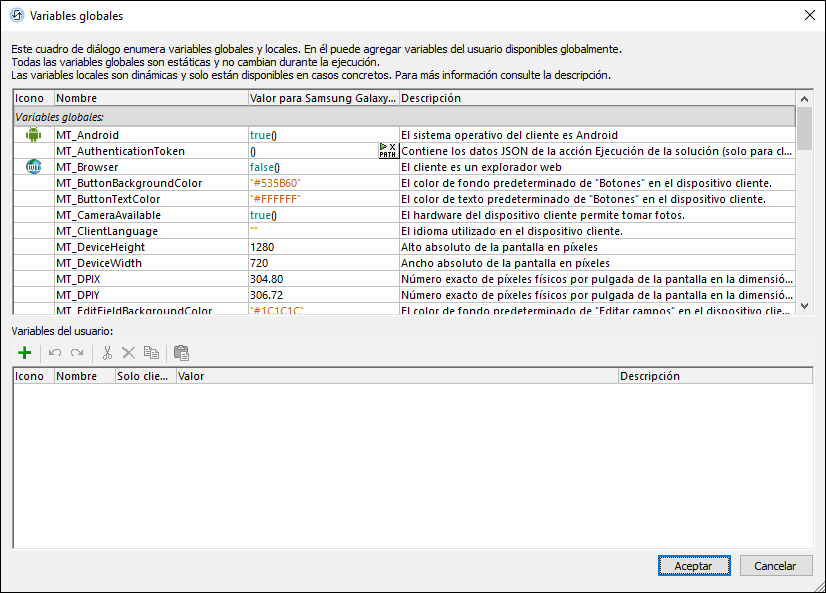
Task: Click the undo arrow in user variables toolbar
Action: point(55,353)
